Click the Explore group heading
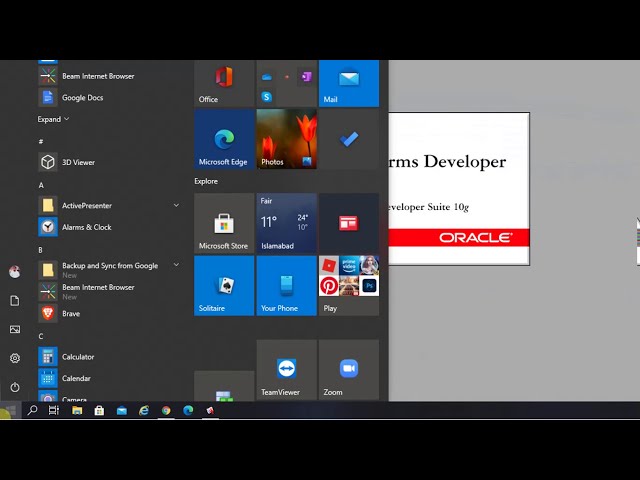 coord(206,181)
